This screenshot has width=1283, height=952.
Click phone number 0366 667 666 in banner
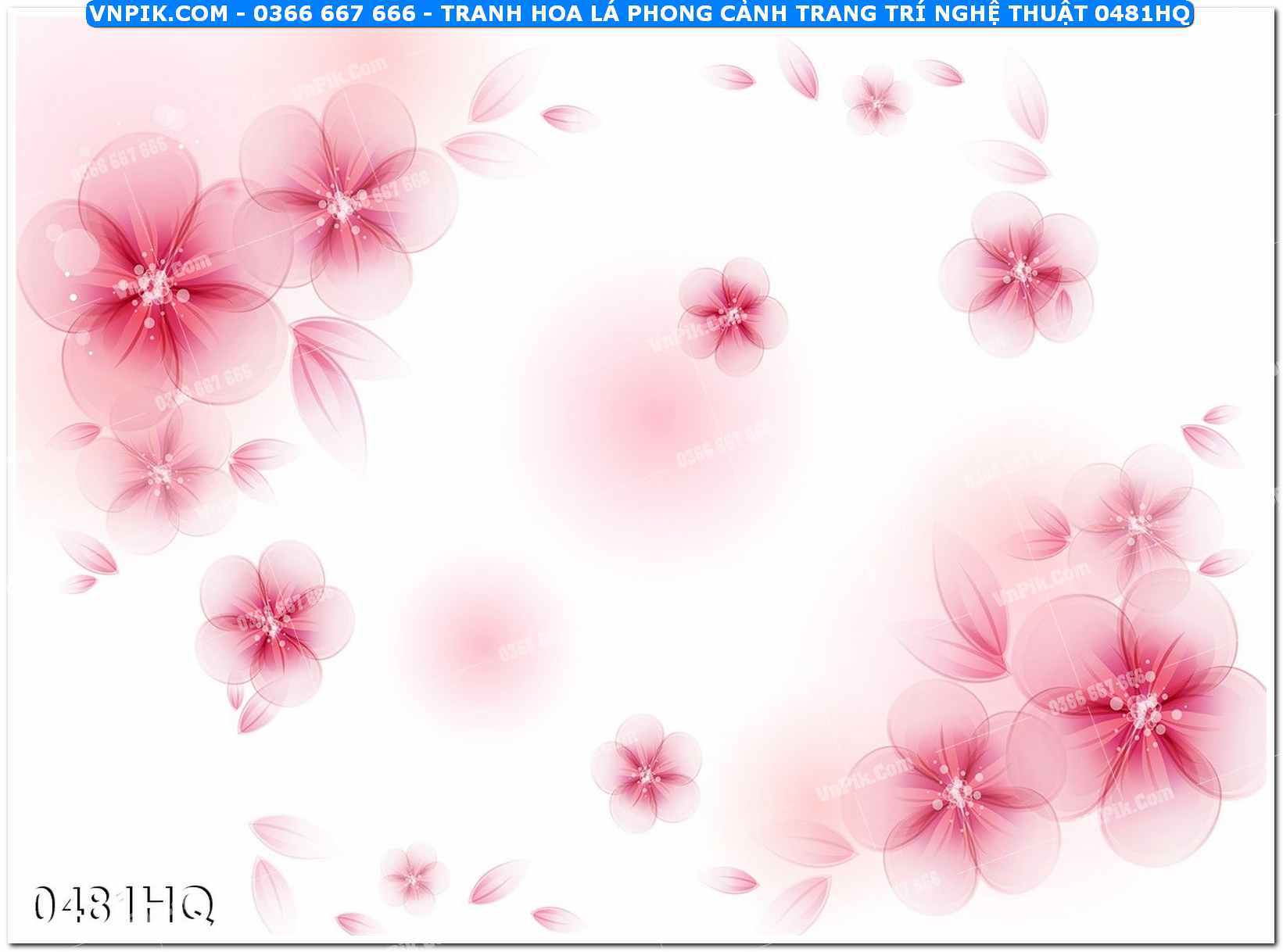(334, 13)
